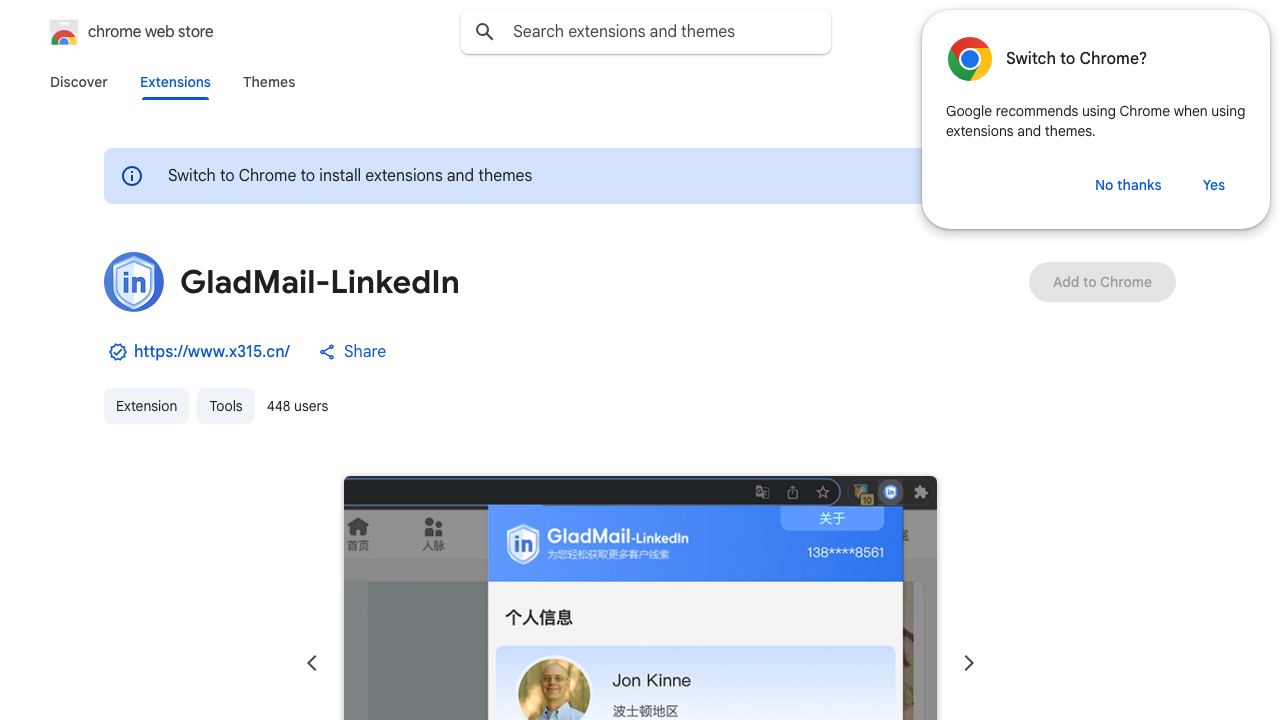This screenshot has width=1280, height=720.
Task: Switch to the Themes tab
Action: point(269,82)
